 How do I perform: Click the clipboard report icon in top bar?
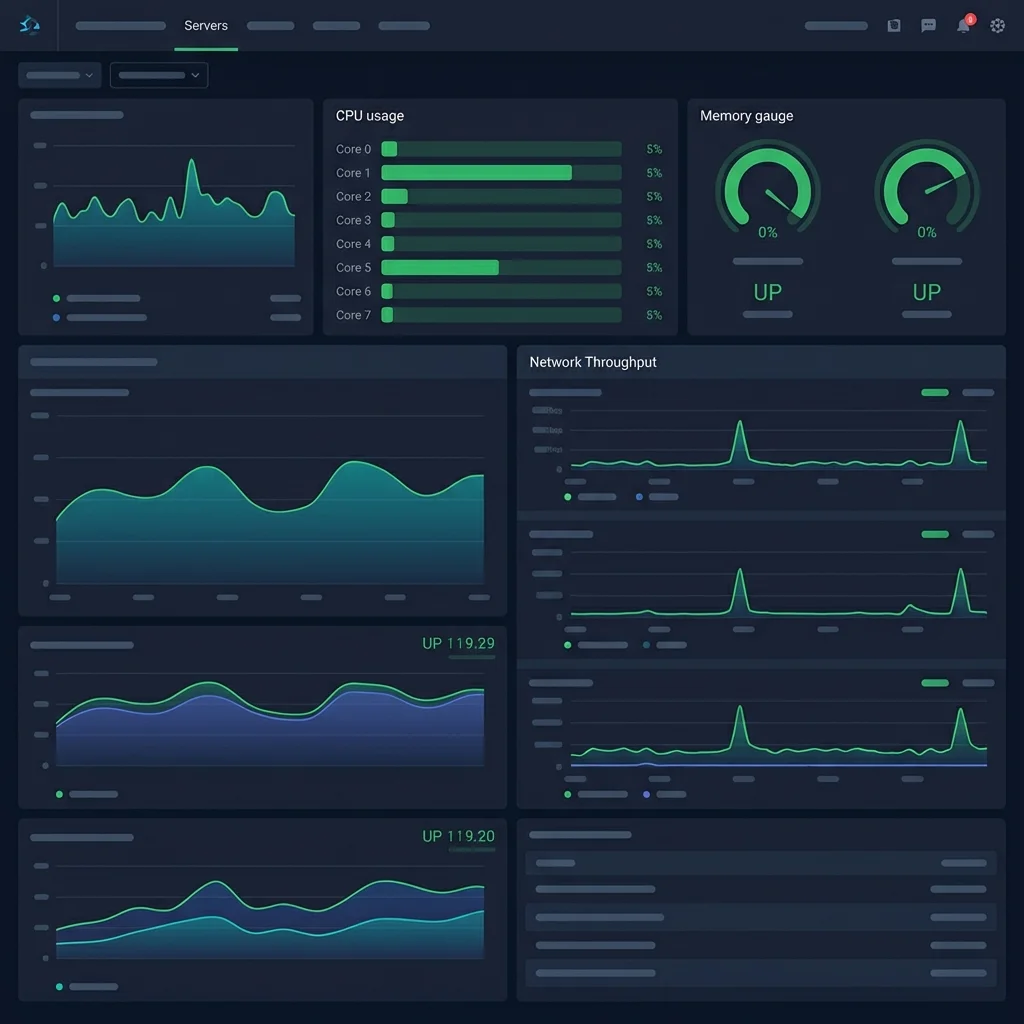click(x=893, y=25)
